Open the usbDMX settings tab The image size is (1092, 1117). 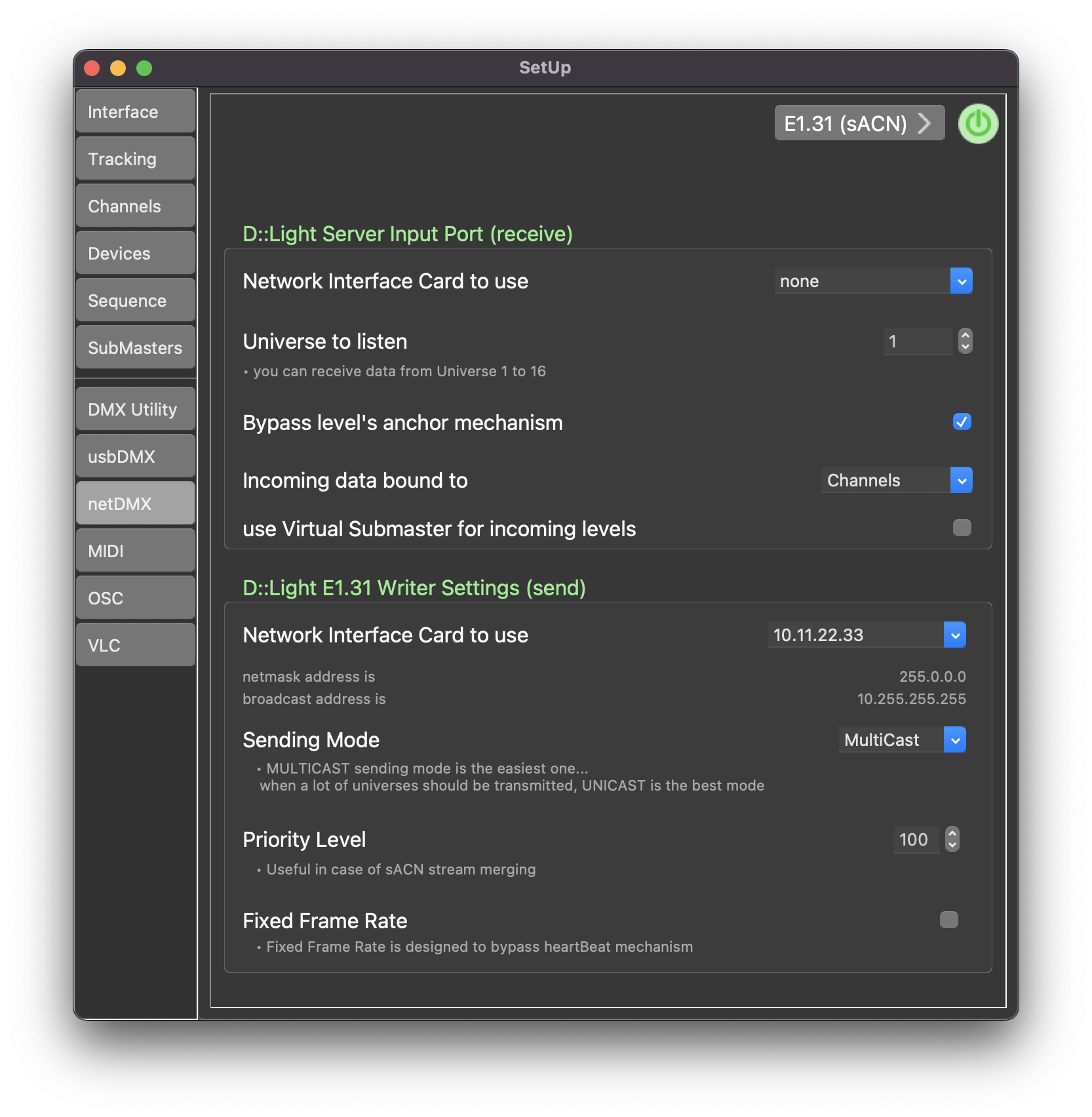pyautogui.click(x=136, y=457)
